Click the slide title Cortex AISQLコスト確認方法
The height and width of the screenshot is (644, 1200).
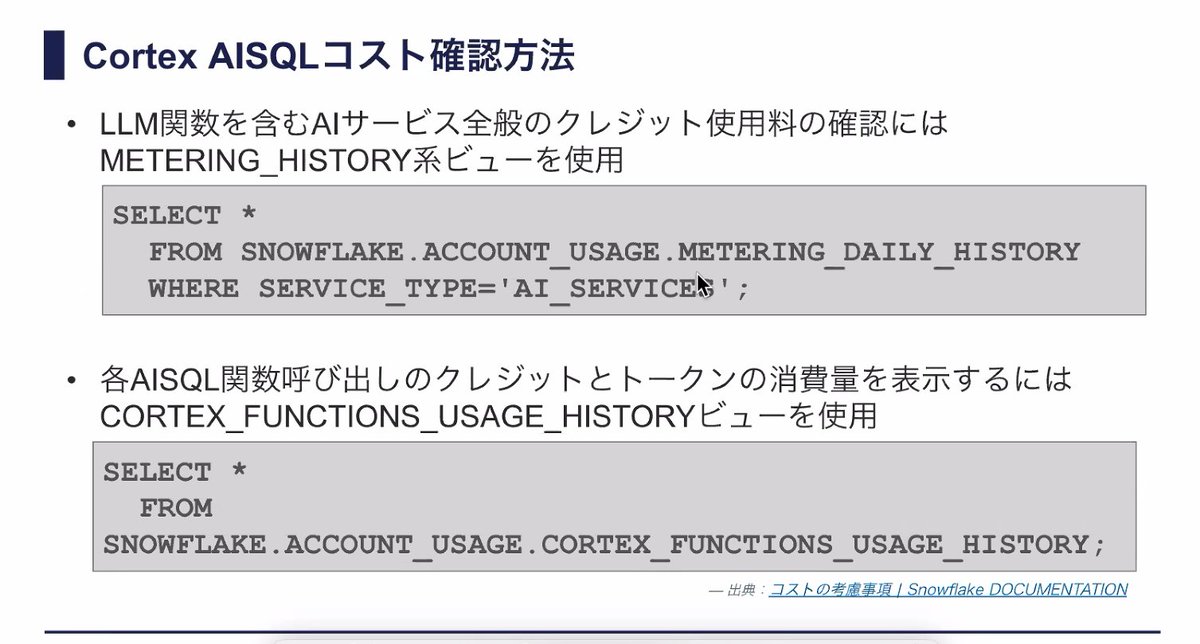328,56
